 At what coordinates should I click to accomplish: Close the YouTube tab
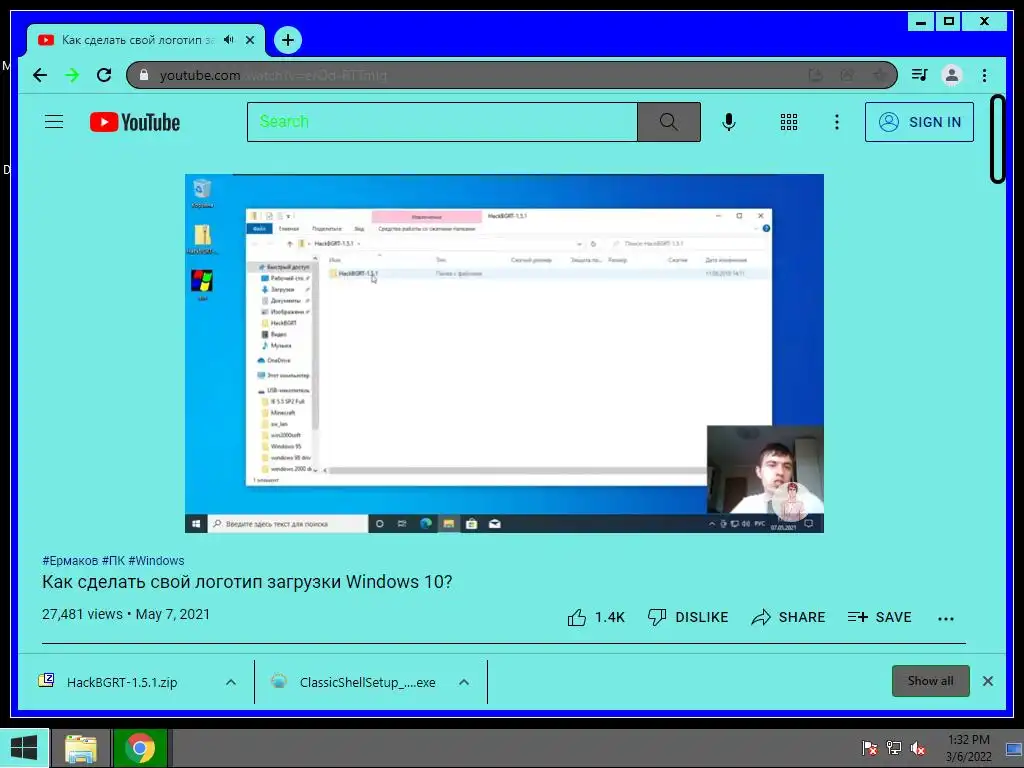(250, 40)
